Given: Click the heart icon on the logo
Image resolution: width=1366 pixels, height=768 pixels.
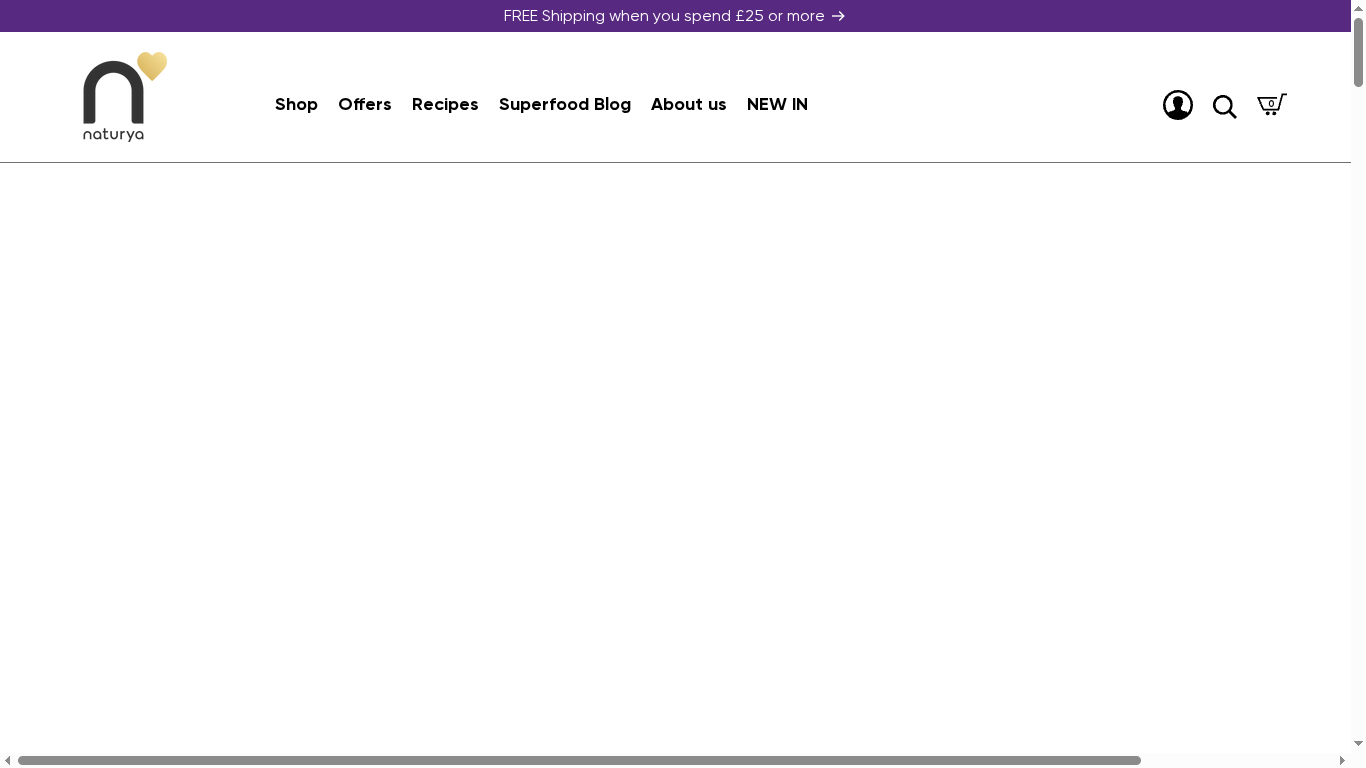Looking at the screenshot, I should pyautogui.click(x=152, y=67).
